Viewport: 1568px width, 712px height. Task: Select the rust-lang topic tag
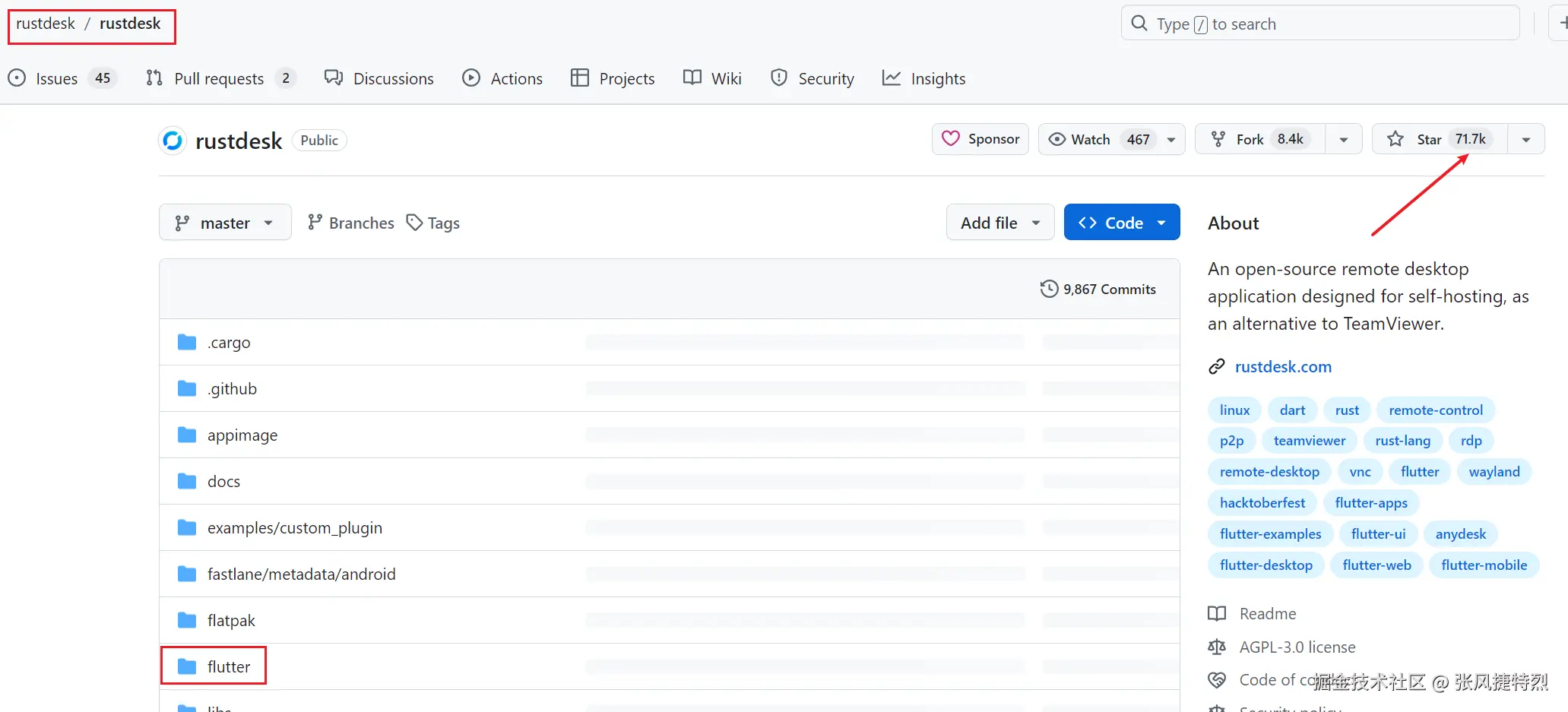(1403, 441)
